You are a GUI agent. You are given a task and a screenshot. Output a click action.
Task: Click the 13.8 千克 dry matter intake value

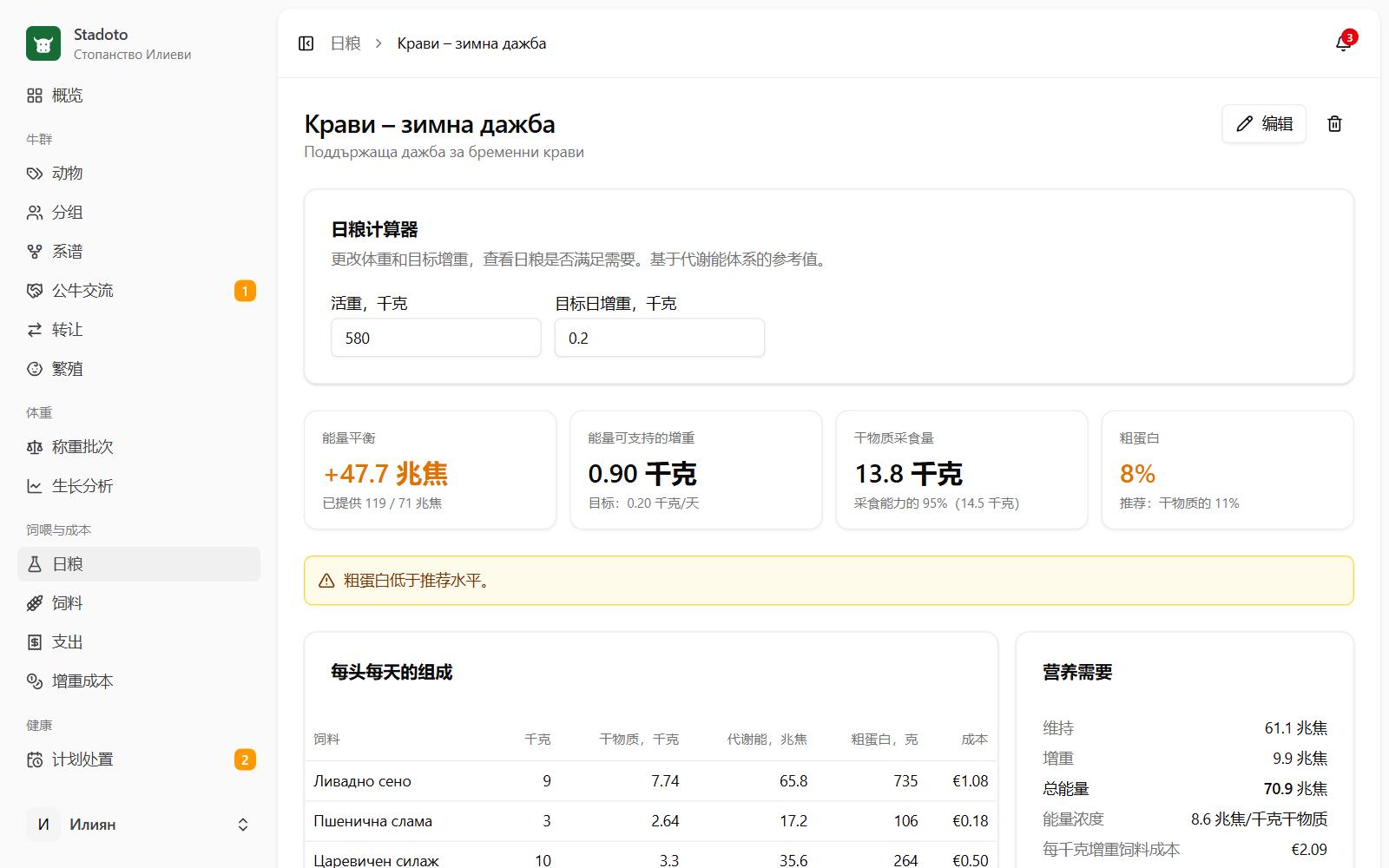pos(908,474)
